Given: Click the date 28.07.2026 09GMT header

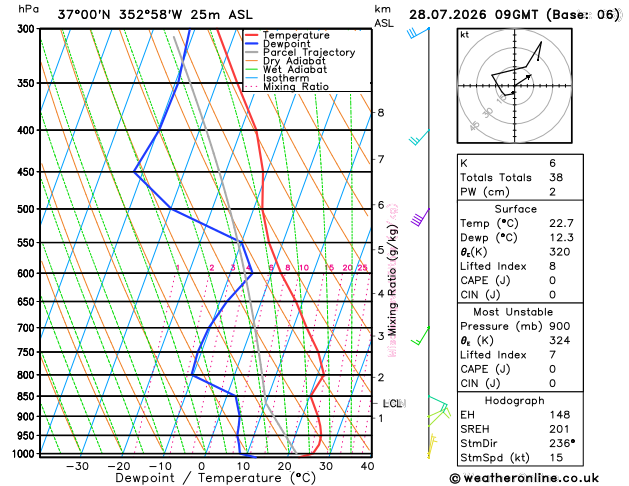Looking at the screenshot, I should coord(473,15).
